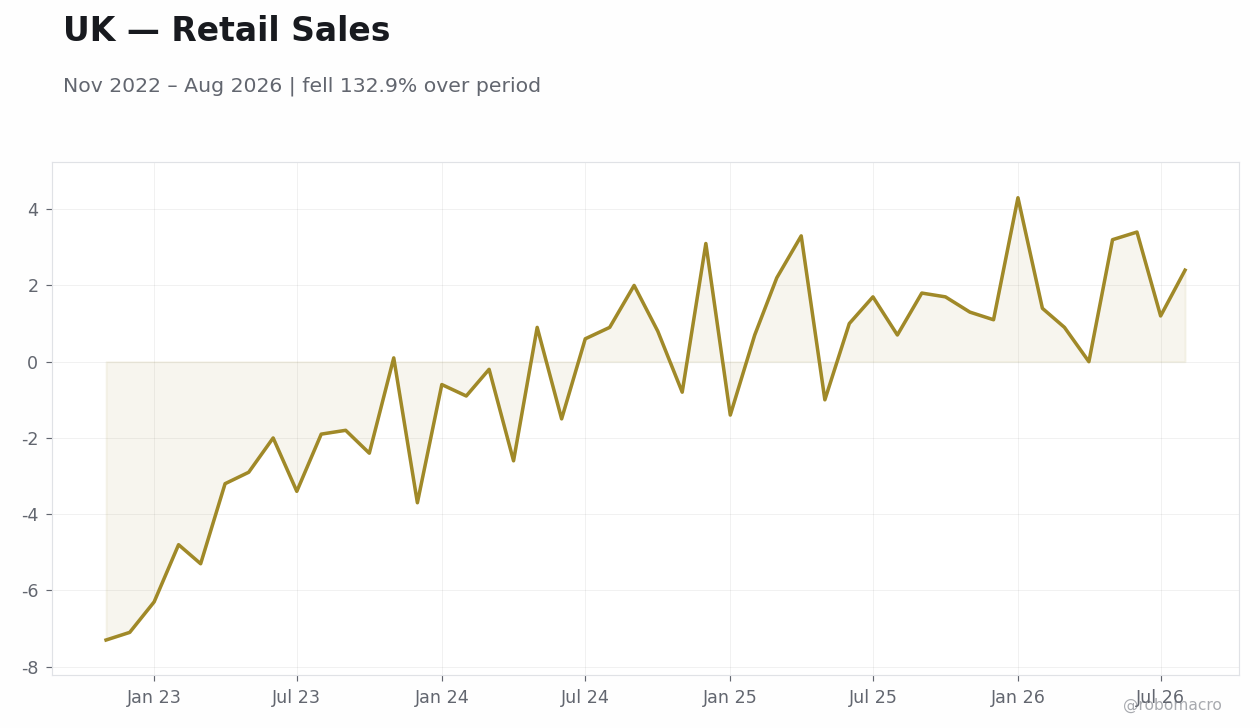Image resolution: width=1260 pixels, height=728 pixels.
Task: Click the y-axis label -4
Action: click(30, 515)
